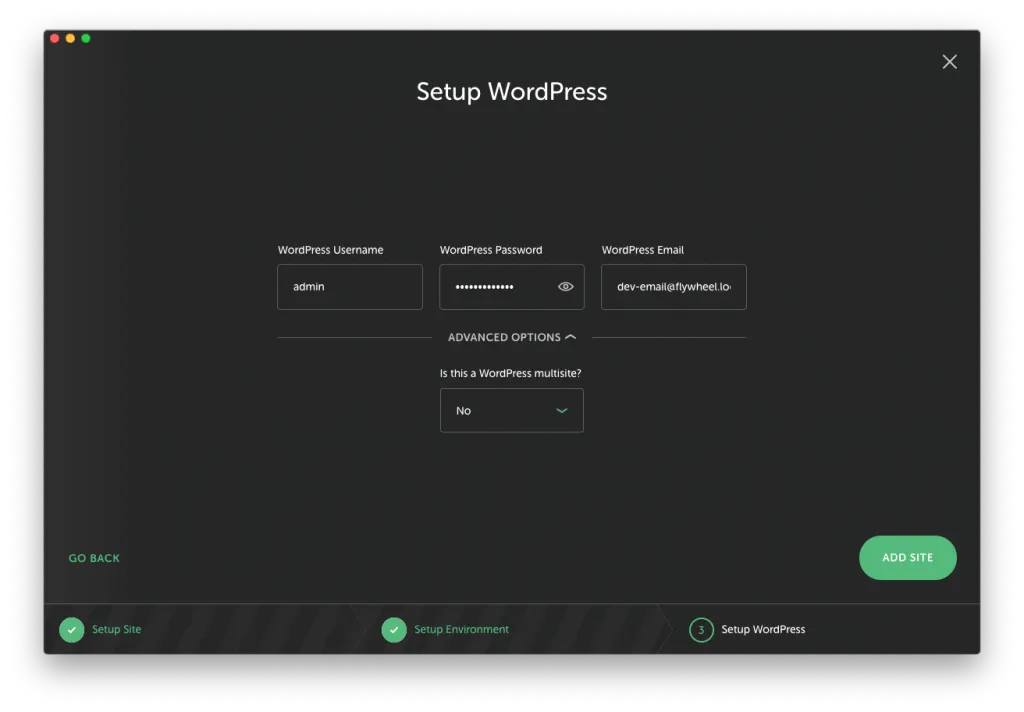Image resolution: width=1024 pixels, height=712 pixels.
Task: Select the Setup Environment step checkmark
Action: [x=394, y=630]
